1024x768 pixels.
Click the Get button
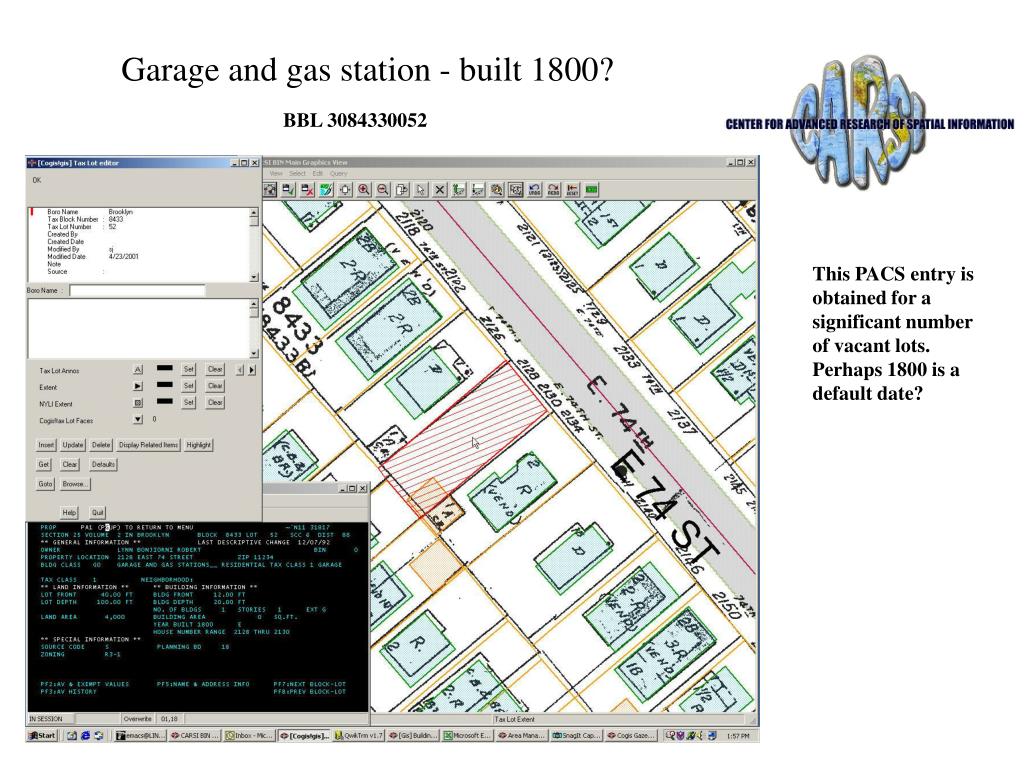tap(44, 464)
